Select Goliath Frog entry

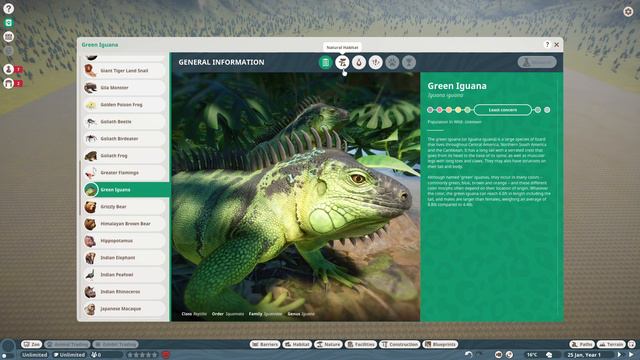click(124, 156)
